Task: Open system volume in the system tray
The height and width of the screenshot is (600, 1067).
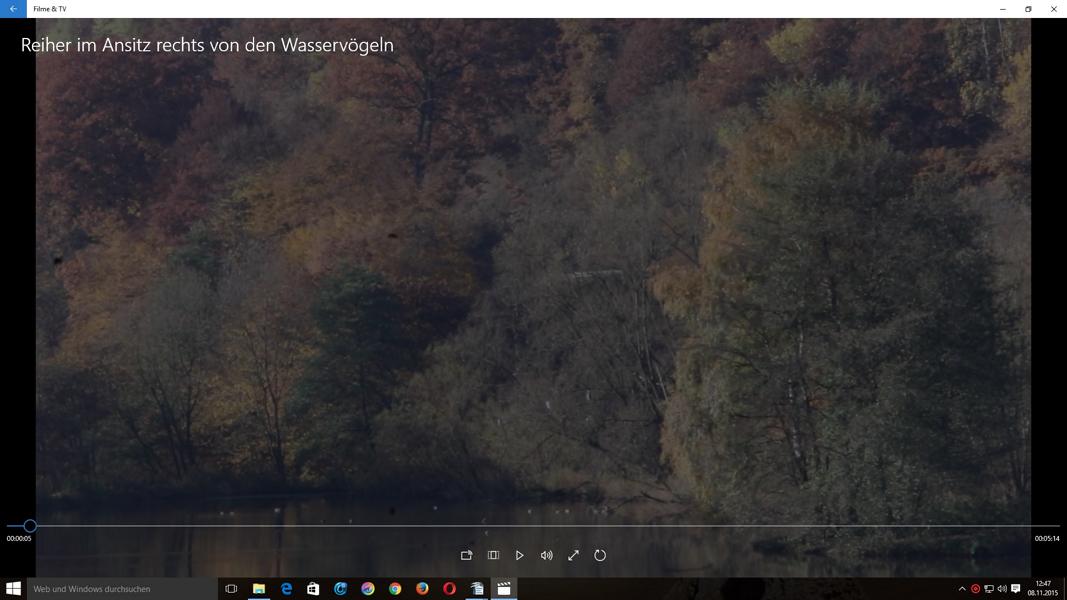Action: [x=1002, y=588]
